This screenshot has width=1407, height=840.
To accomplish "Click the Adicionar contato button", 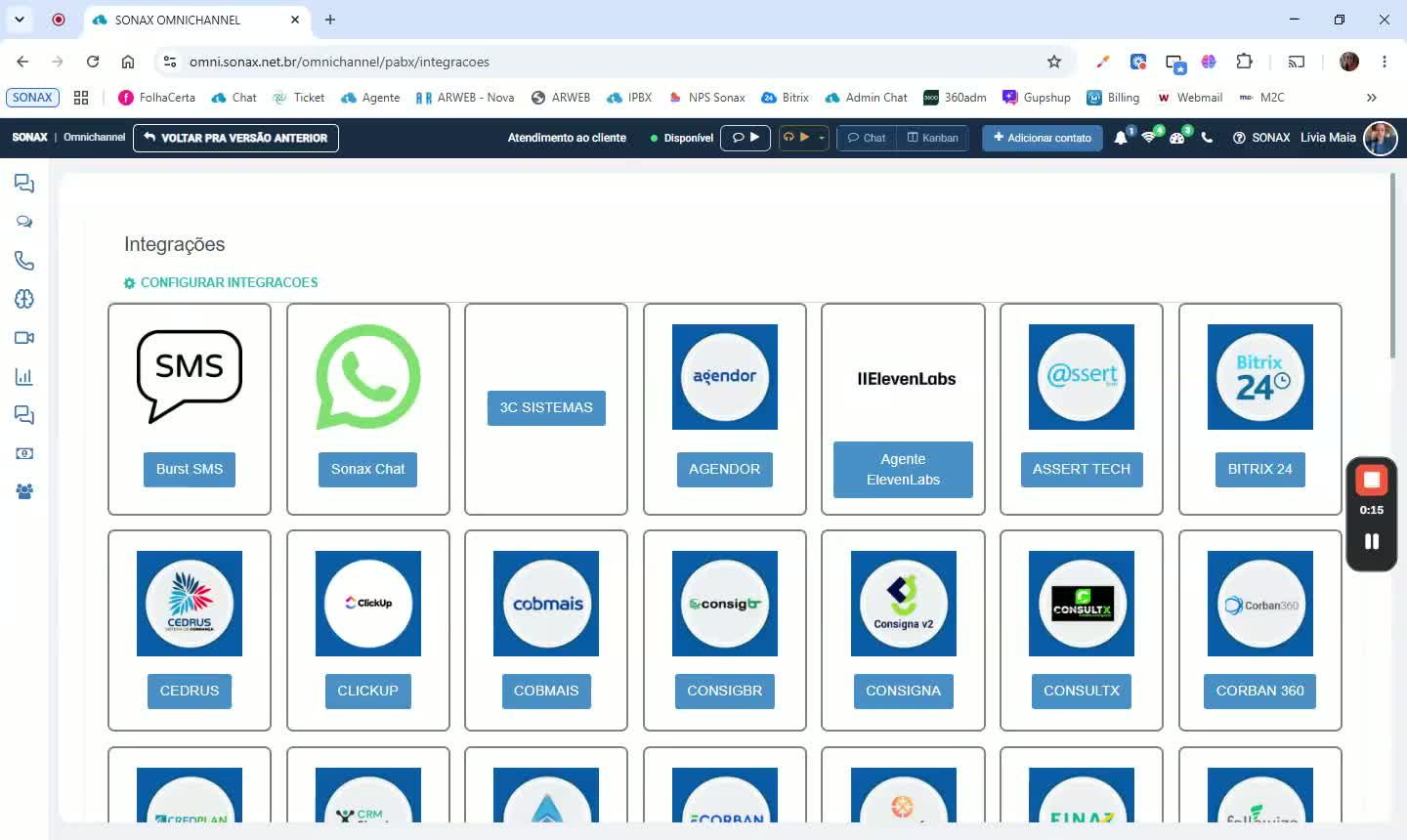I will point(1043,138).
